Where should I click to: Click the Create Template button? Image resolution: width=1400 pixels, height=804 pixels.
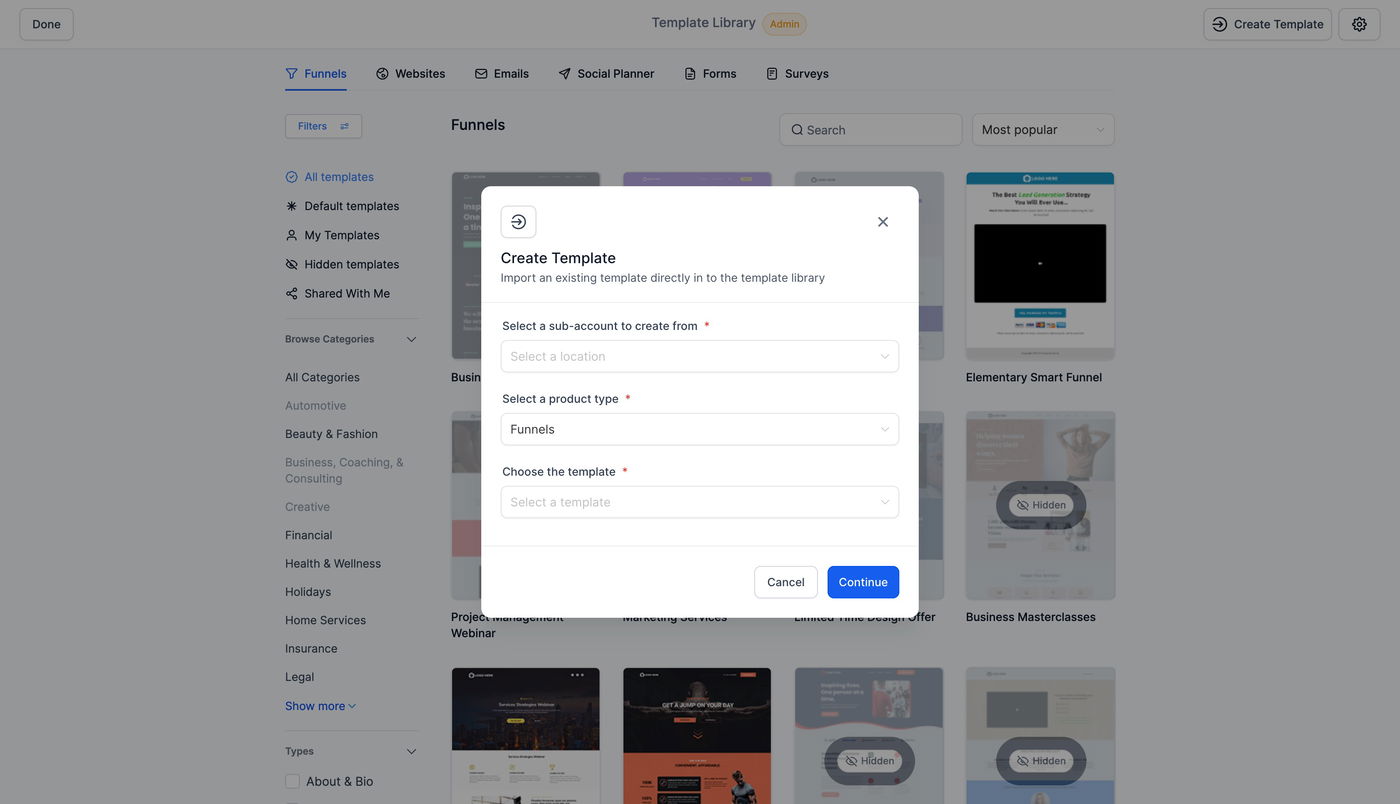[x=1267, y=24]
